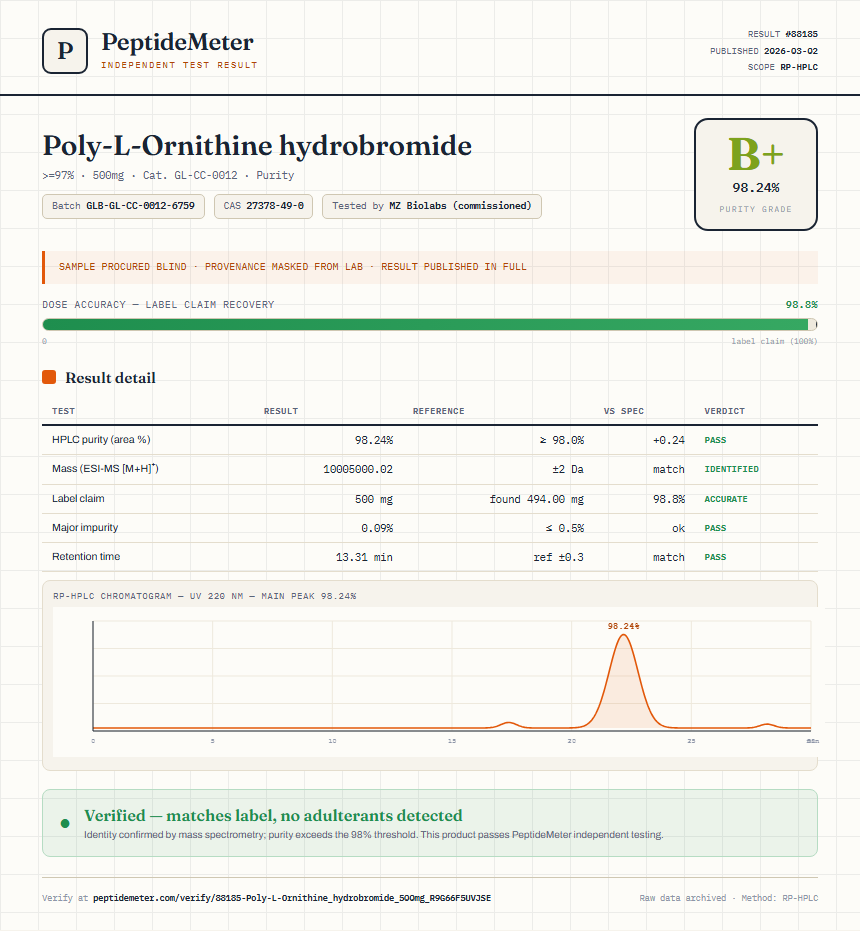Click the PeptideMeter P logo icon
860x931 pixels.
[x=65, y=51]
